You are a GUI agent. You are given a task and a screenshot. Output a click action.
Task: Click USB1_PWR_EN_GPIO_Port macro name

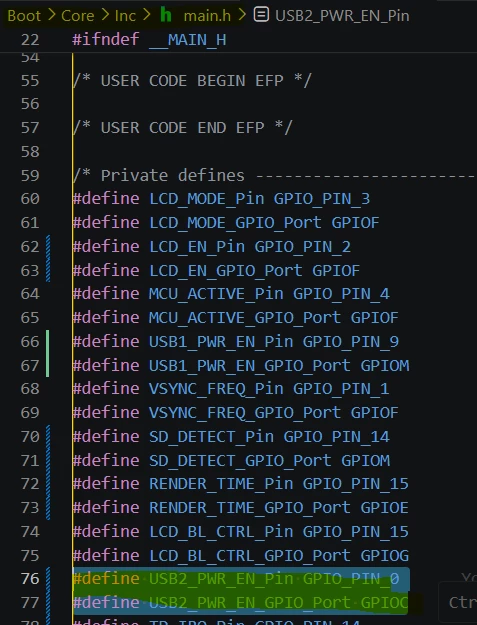click(249, 366)
